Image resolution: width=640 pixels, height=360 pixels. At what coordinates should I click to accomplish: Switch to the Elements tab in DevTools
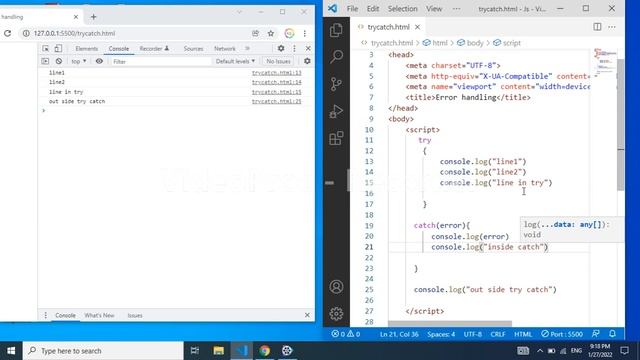(x=87, y=49)
